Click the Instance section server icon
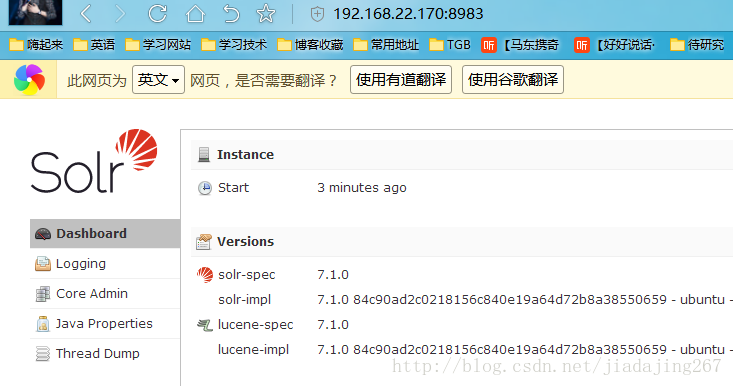Image resolution: width=733 pixels, height=386 pixels. (204, 155)
